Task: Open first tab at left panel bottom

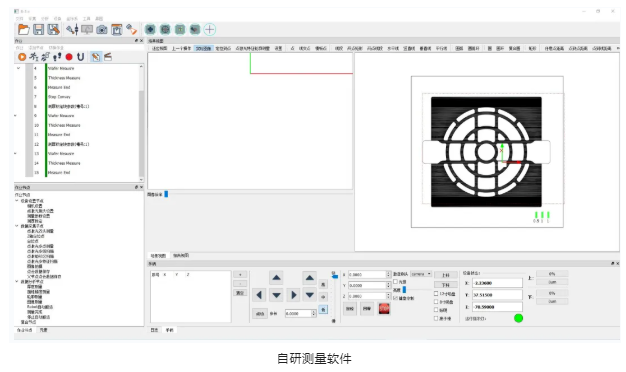Action: click(x=25, y=330)
